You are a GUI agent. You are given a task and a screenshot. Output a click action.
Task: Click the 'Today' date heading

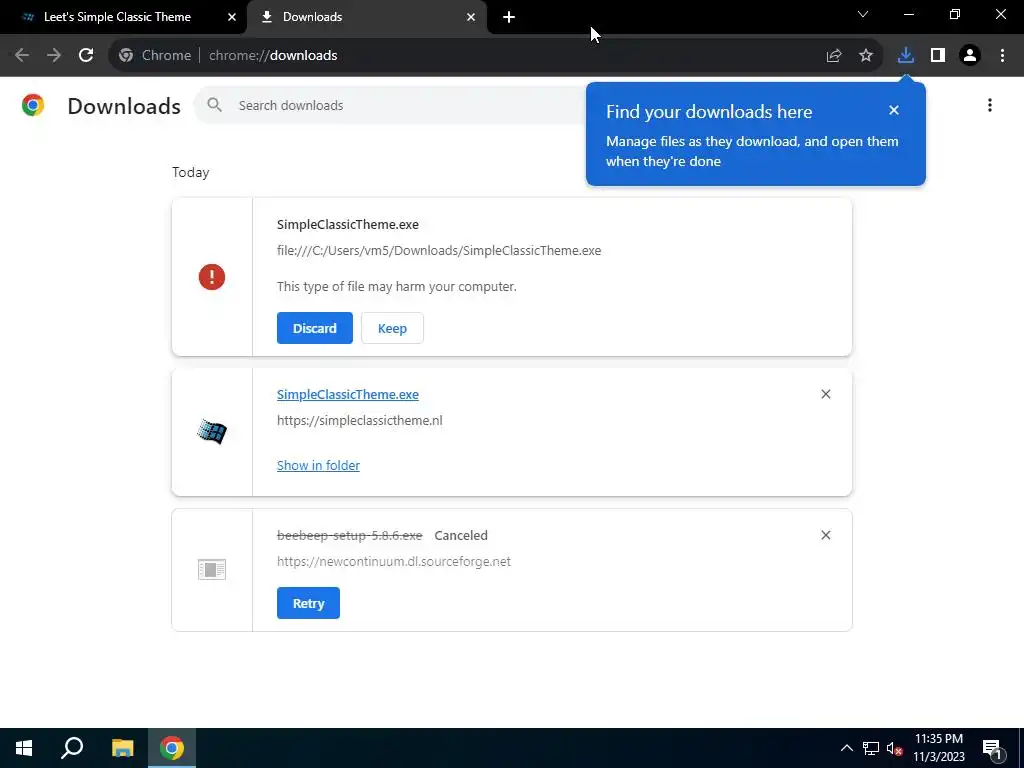click(x=191, y=172)
